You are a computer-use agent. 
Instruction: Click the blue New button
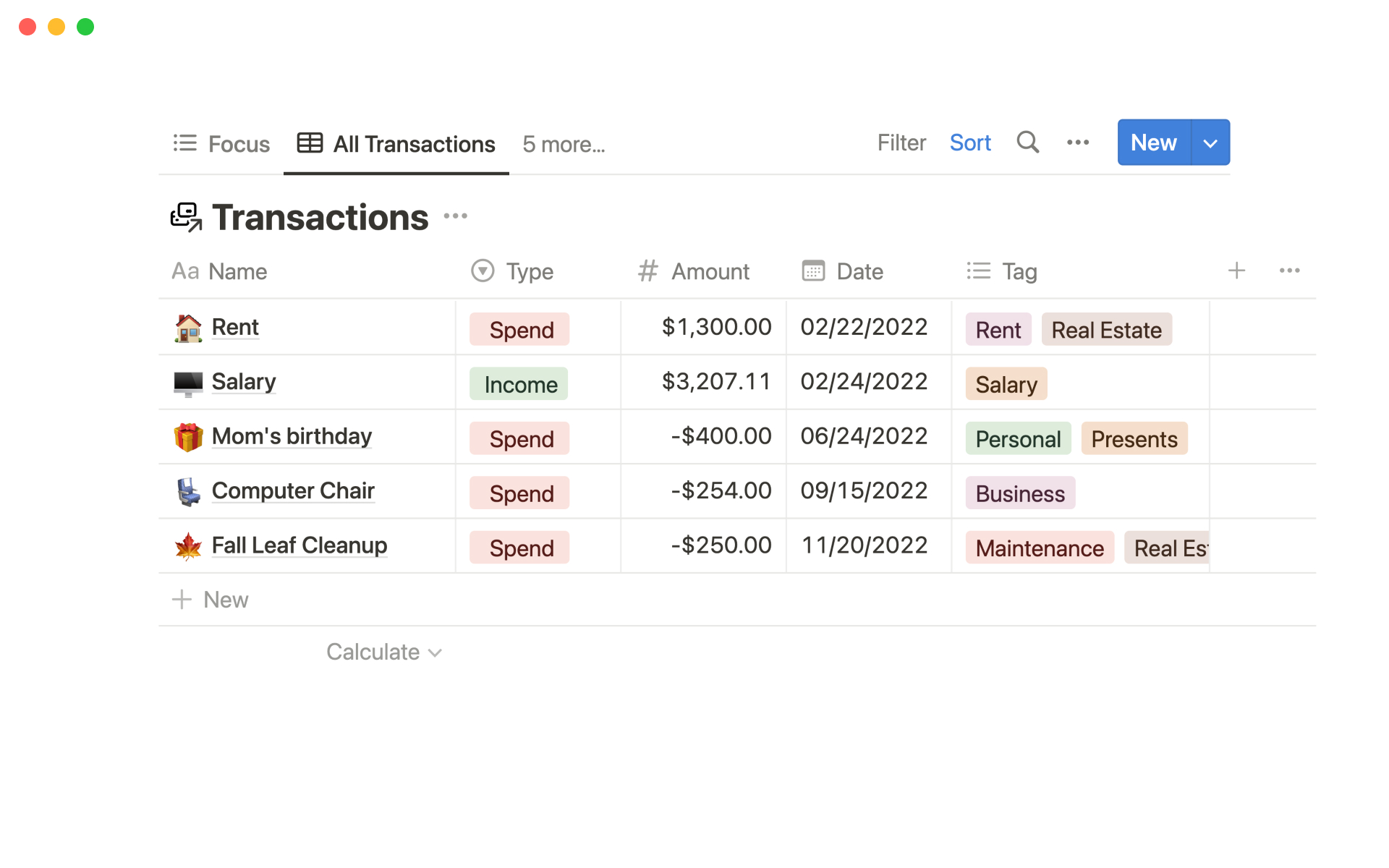1153,142
